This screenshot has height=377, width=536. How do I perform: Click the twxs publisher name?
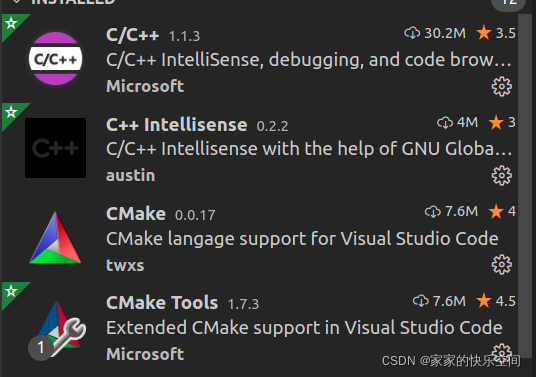coord(125,265)
